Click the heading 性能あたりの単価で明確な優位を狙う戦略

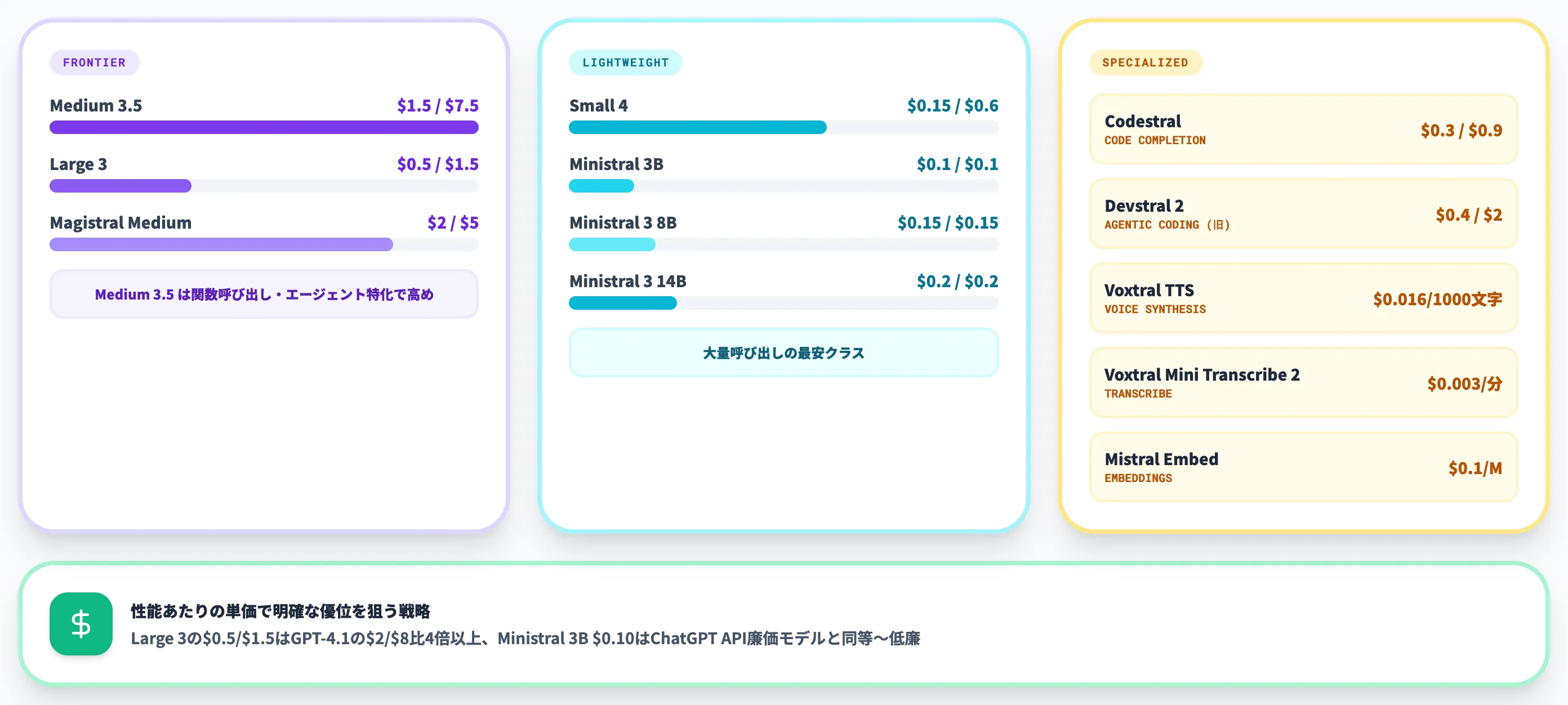280,610
